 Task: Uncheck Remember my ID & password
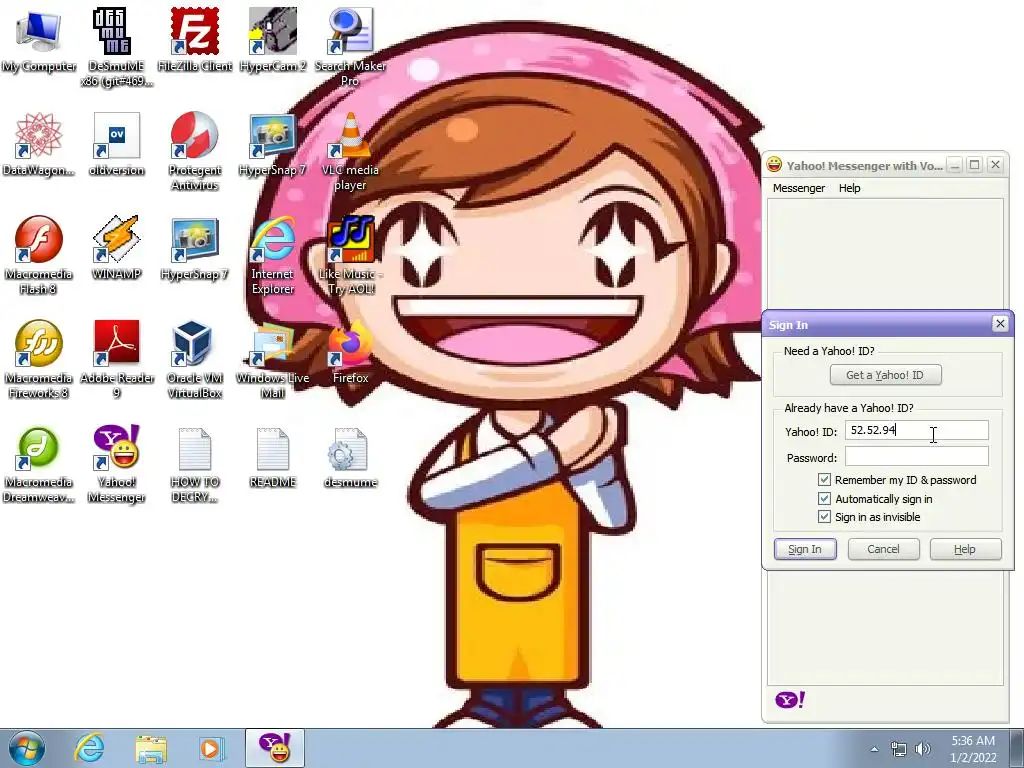pyautogui.click(x=824, y=480)
